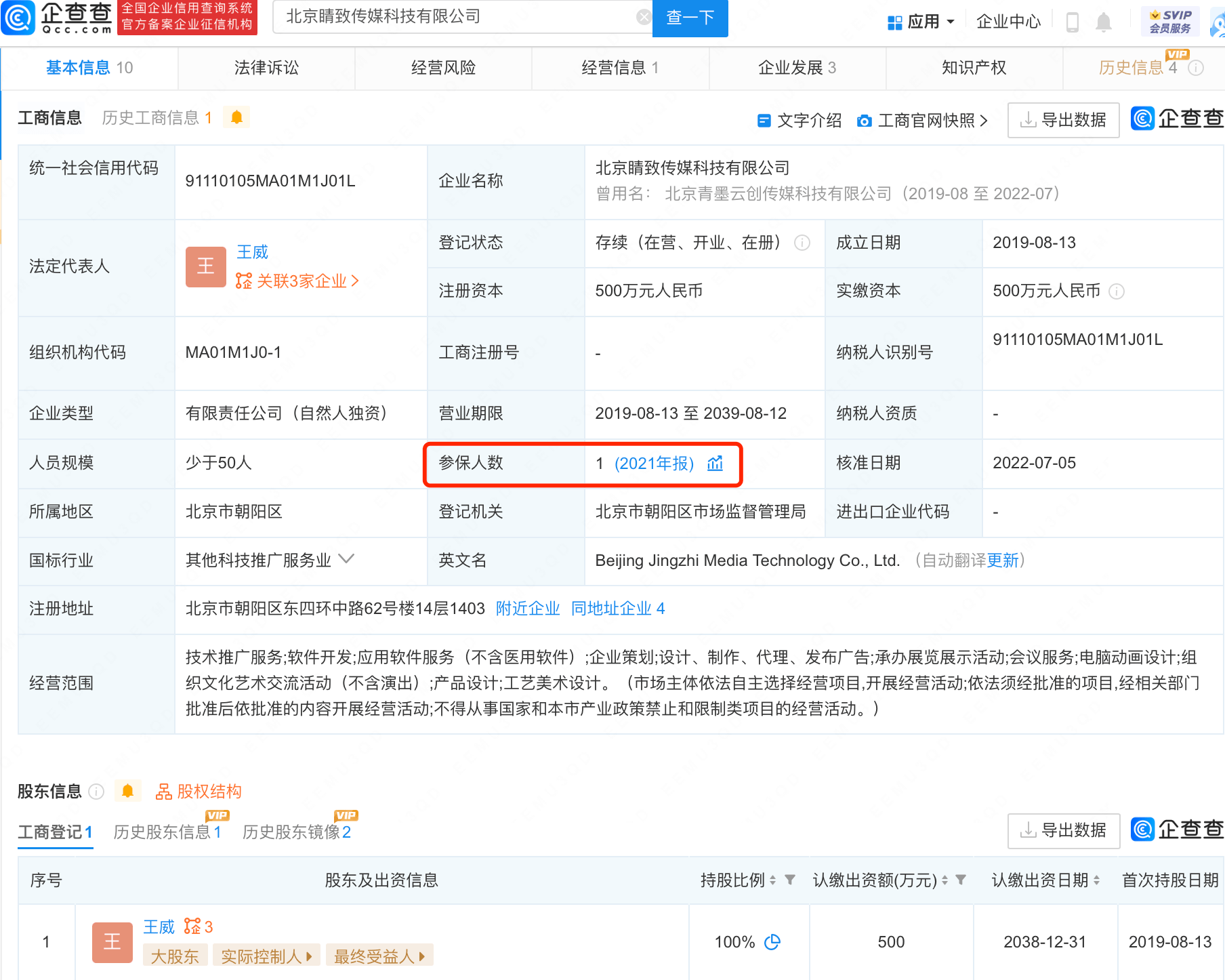Click chart icon beside 参保人数
The height and width of the screenshot is (980, 1225).
[715, 464]
